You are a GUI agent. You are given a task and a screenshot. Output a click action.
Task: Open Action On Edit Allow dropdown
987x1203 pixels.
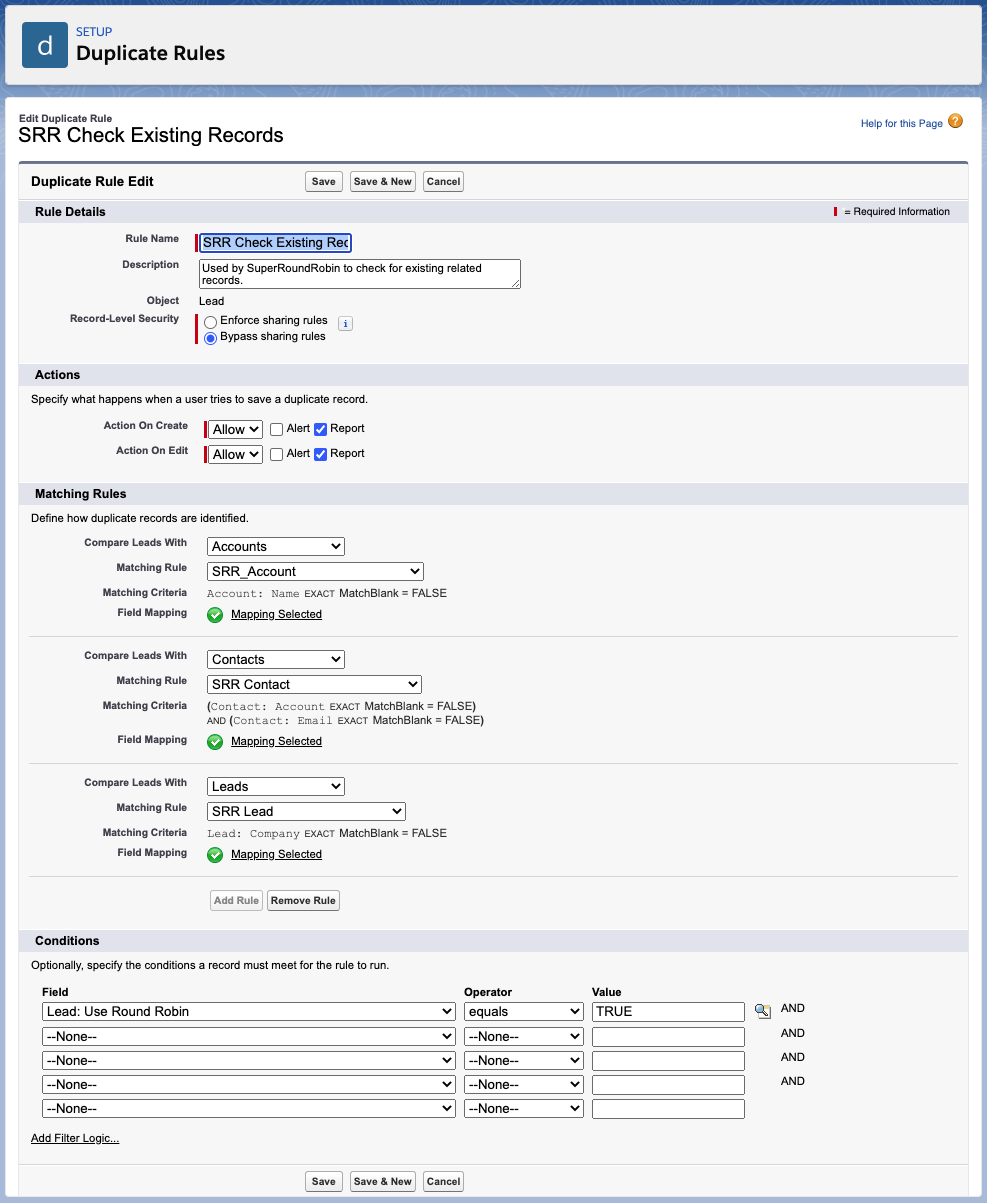coord(236,454)
